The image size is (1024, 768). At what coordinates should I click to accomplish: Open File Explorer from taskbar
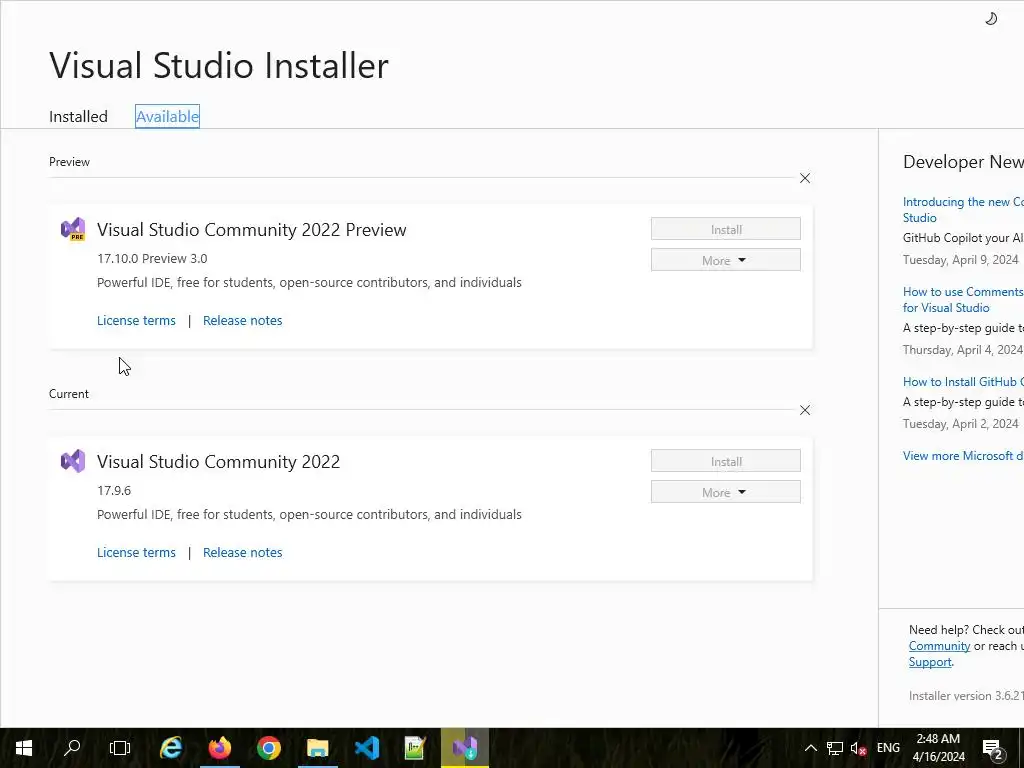pos(318,748)
